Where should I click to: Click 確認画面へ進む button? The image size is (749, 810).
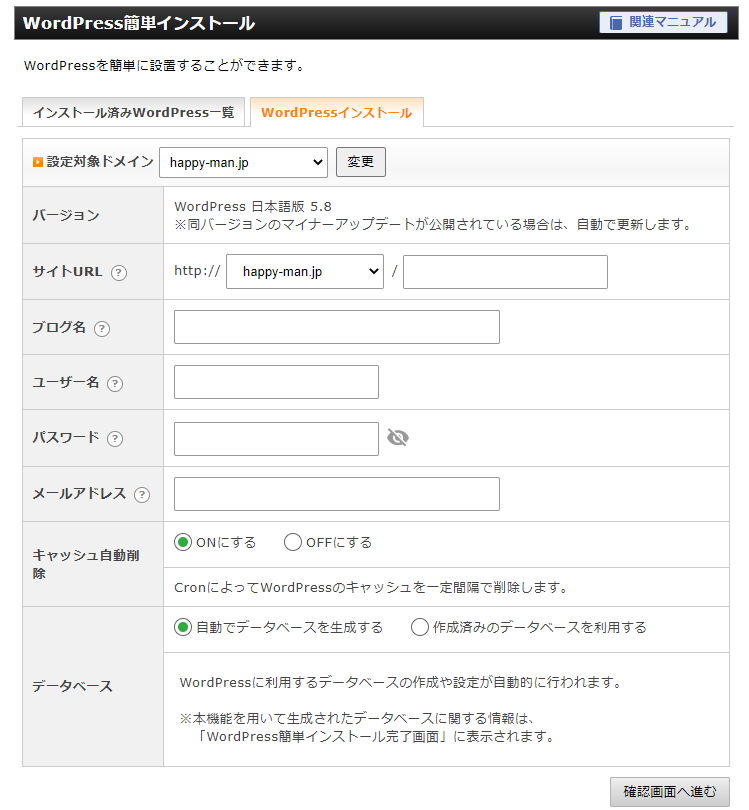tap(670, 792)
